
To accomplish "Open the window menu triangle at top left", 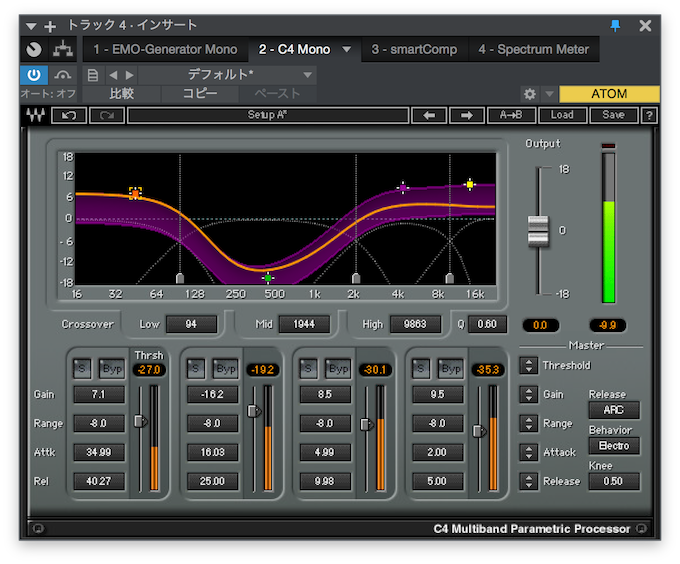I will click(x=31, y=26).
